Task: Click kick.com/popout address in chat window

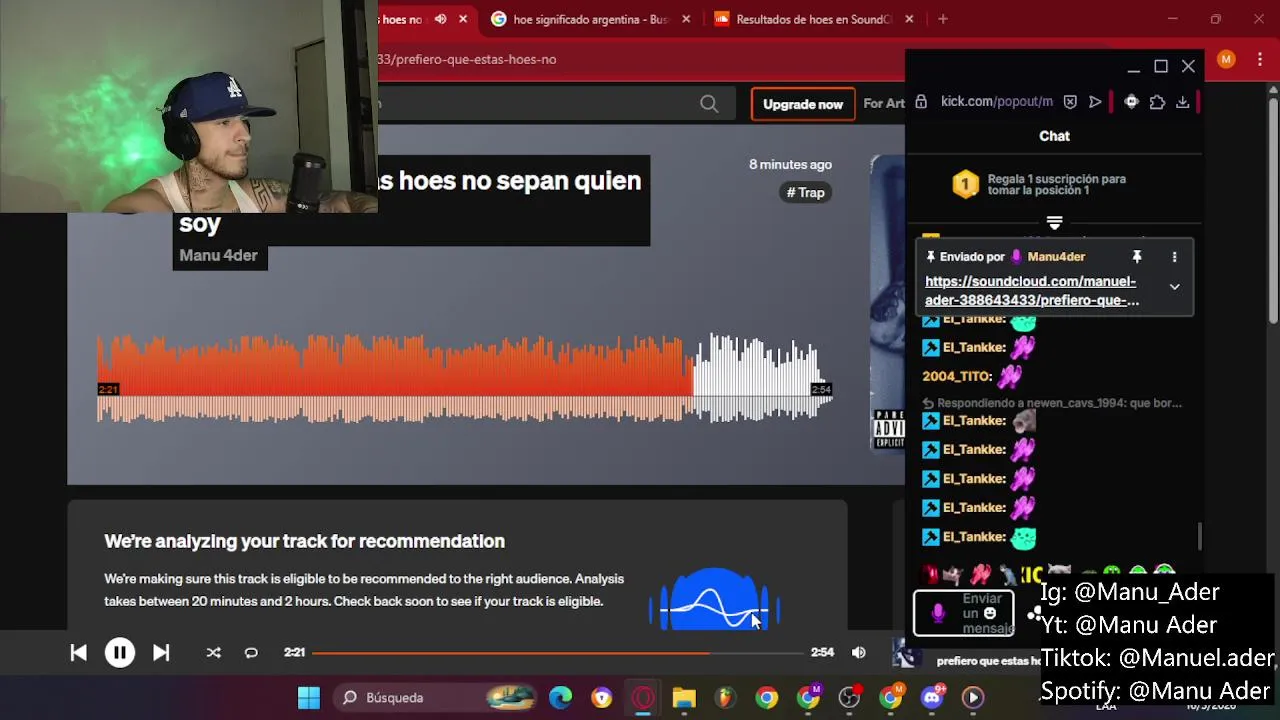Action: click(x=996, y=101)
